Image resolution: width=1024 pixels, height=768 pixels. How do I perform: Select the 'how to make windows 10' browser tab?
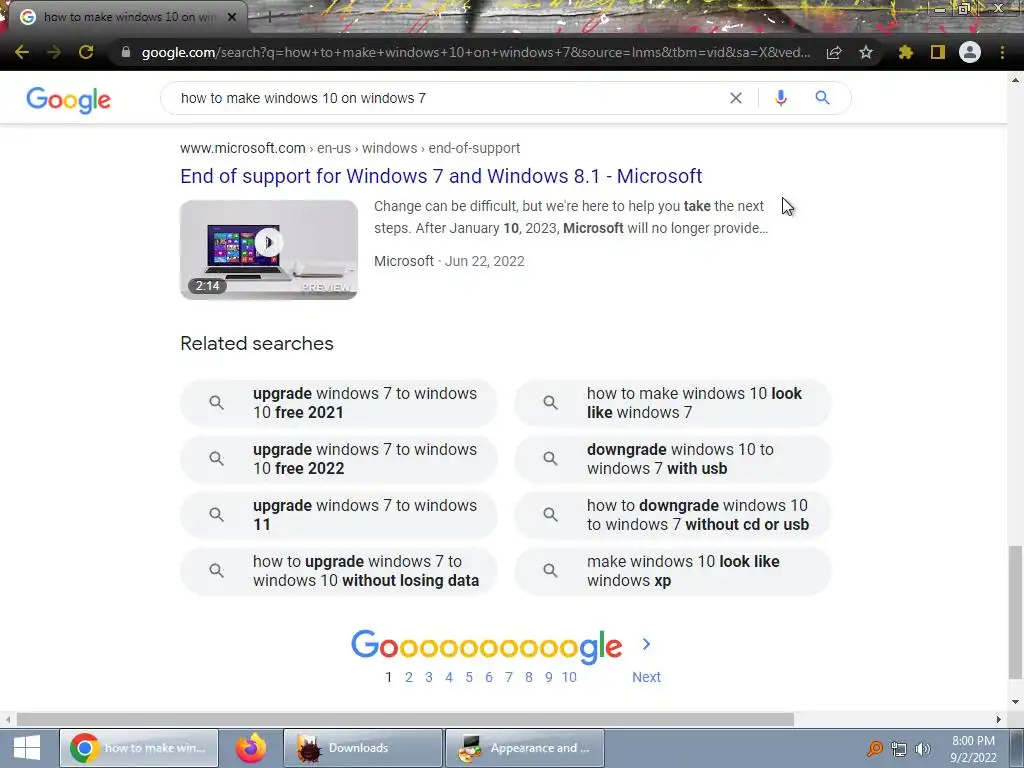pos(127,17)
